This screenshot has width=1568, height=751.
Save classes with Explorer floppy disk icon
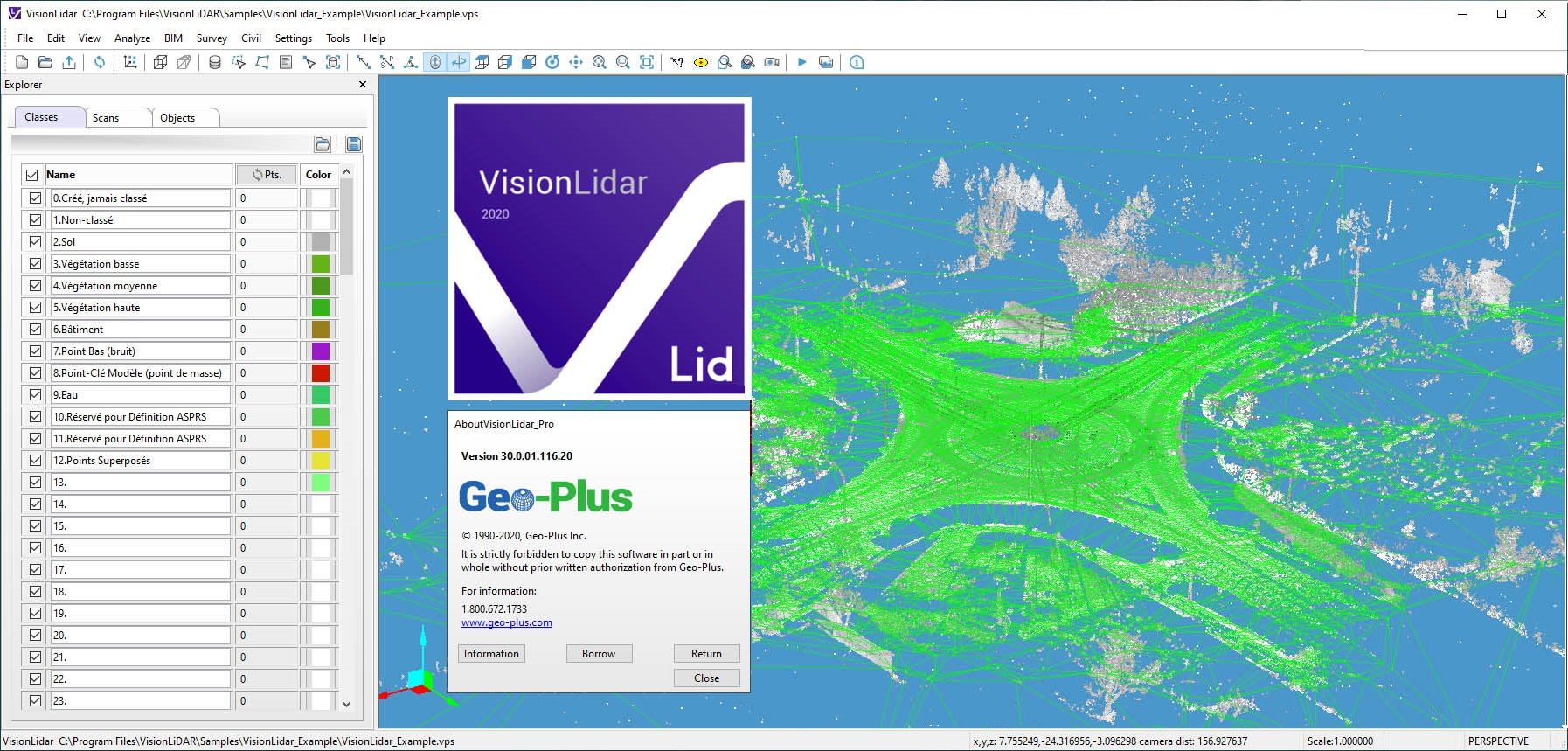point(354,144)
